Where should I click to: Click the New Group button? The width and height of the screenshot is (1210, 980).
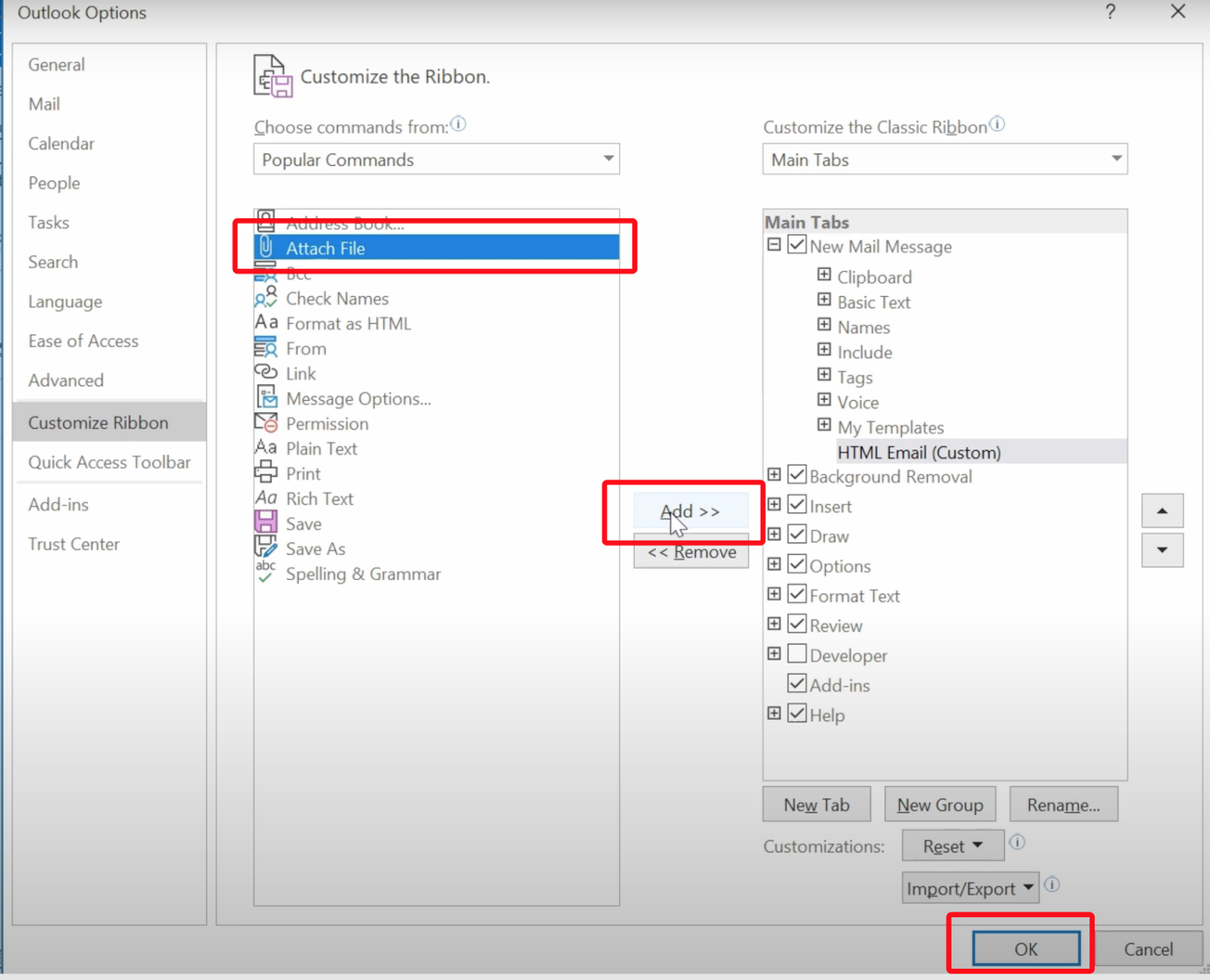(940, 804)
